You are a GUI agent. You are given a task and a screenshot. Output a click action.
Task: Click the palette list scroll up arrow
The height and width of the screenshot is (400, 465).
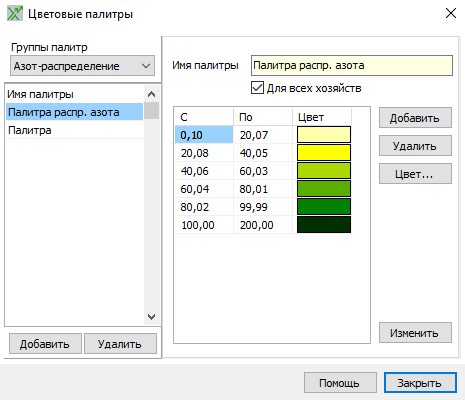[151, 94]
